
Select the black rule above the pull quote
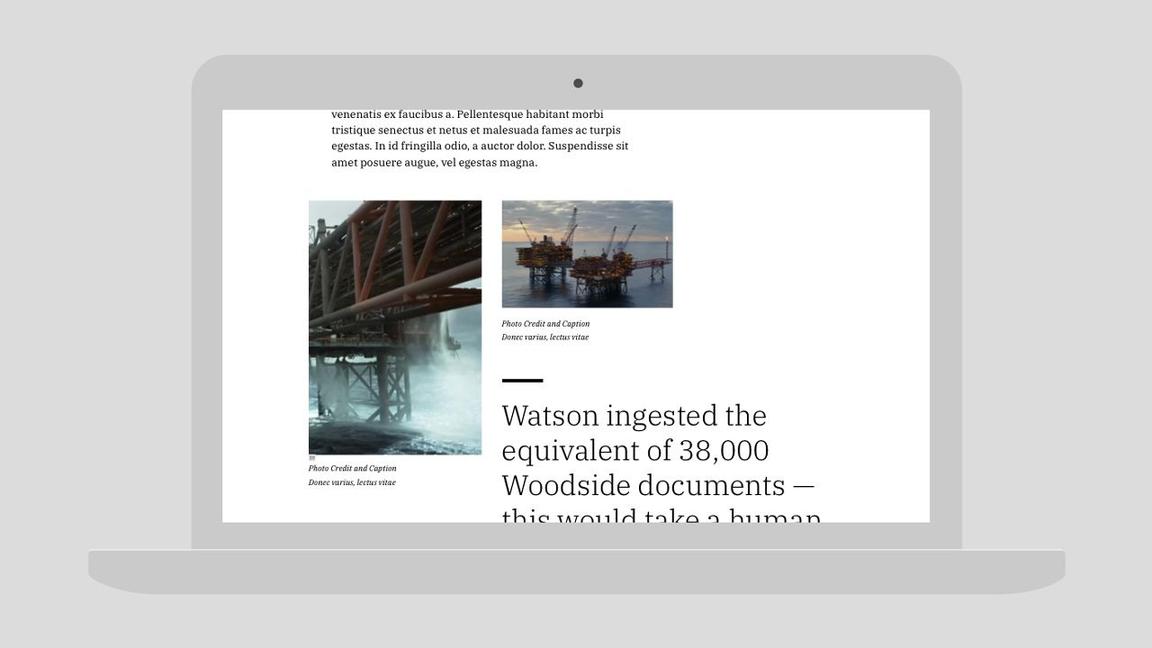[x=522, y=380]
